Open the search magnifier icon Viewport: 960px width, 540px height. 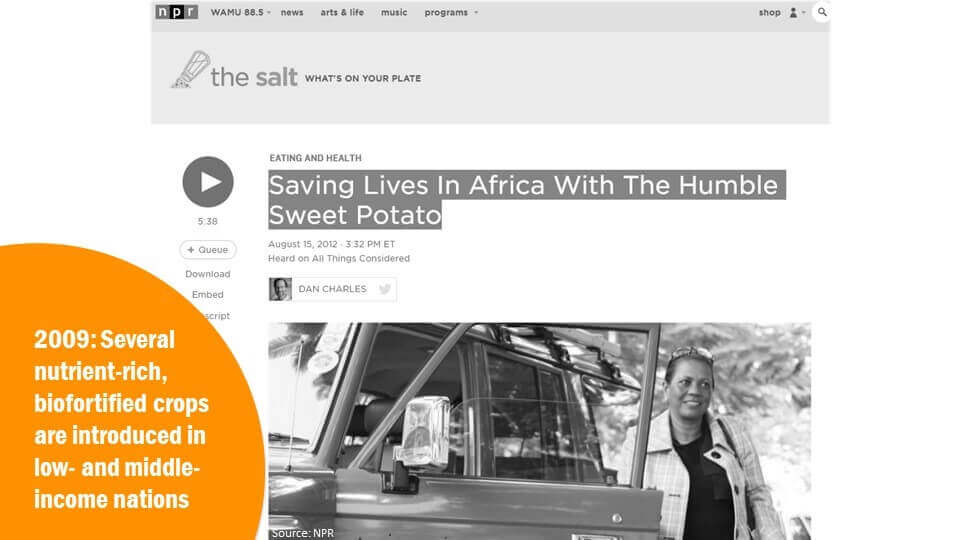pos(822,12)
